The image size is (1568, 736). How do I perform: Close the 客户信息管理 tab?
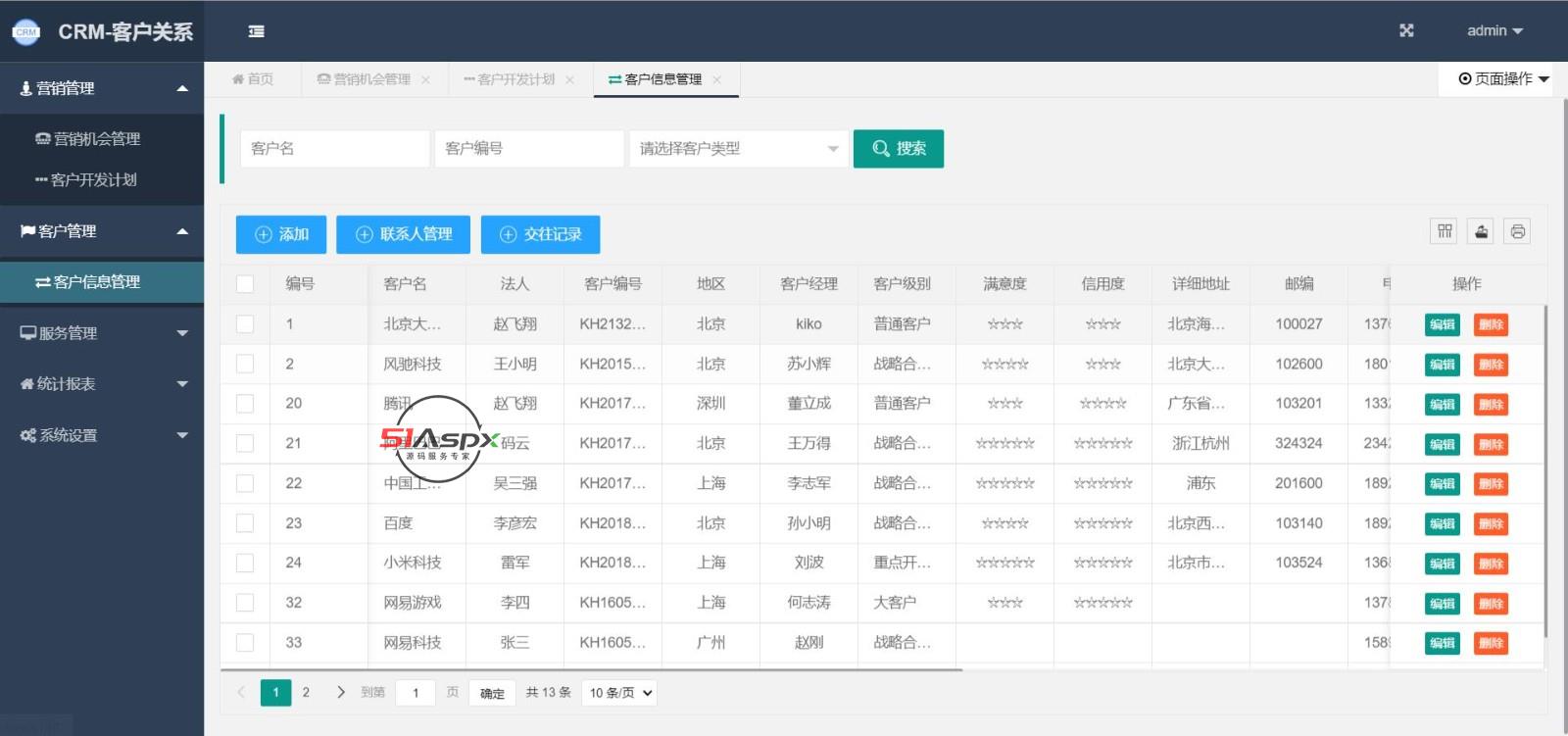point(716,80)
